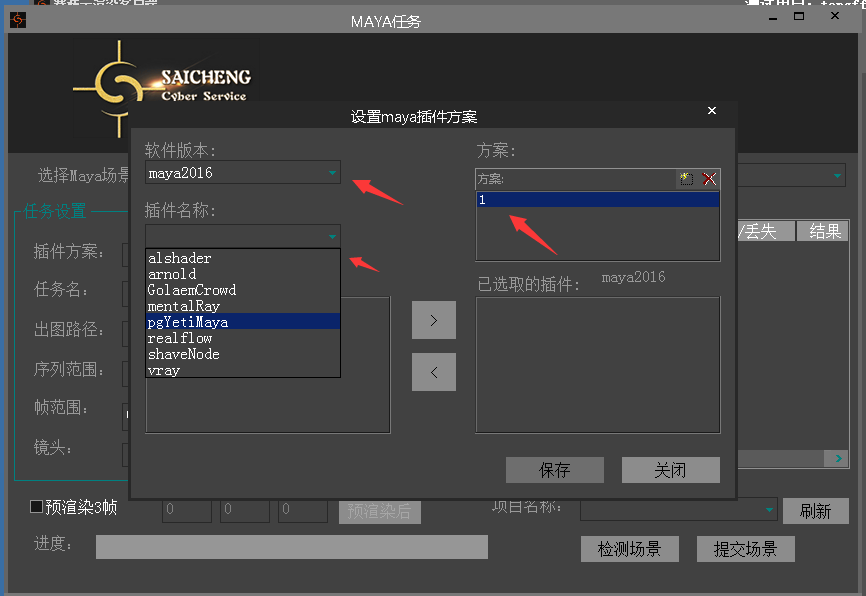Open the 软件版本 maya2016 dropdown

pos(331,173)
